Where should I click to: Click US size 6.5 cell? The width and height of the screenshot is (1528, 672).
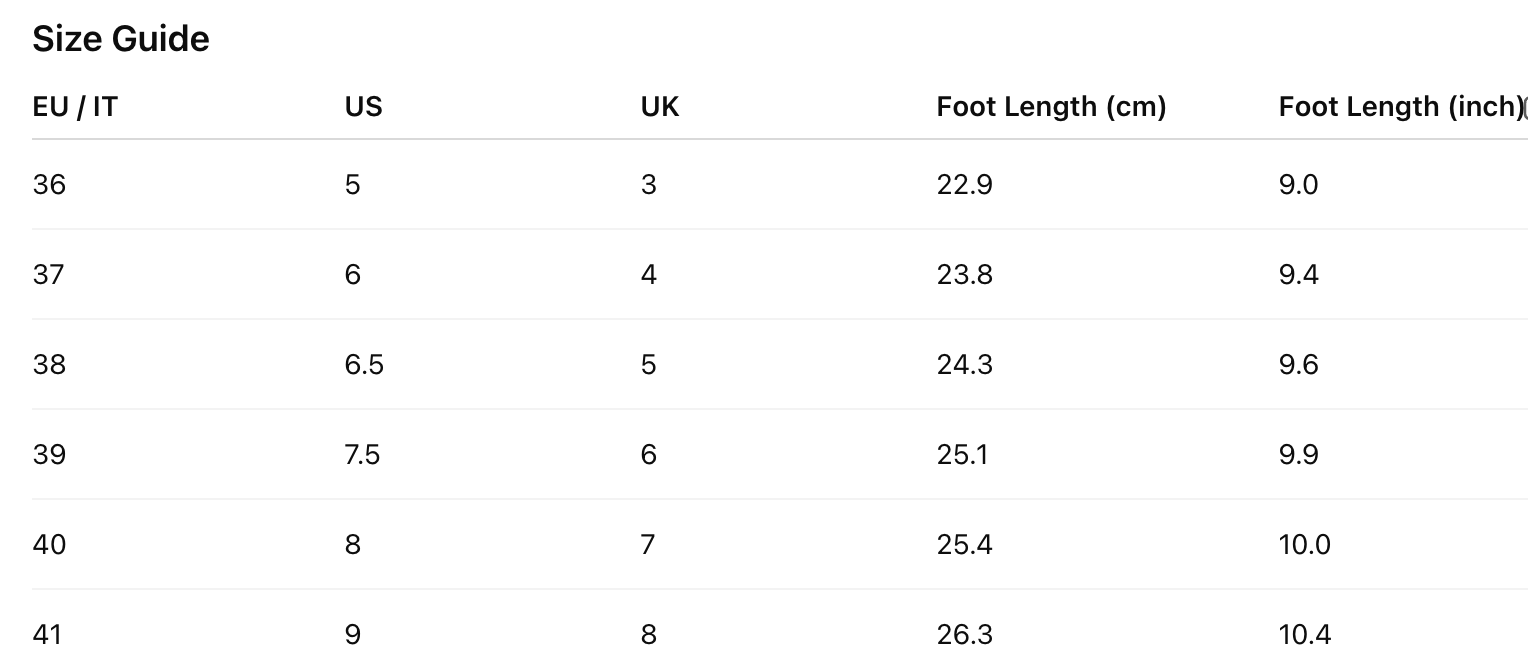[364, 364]
